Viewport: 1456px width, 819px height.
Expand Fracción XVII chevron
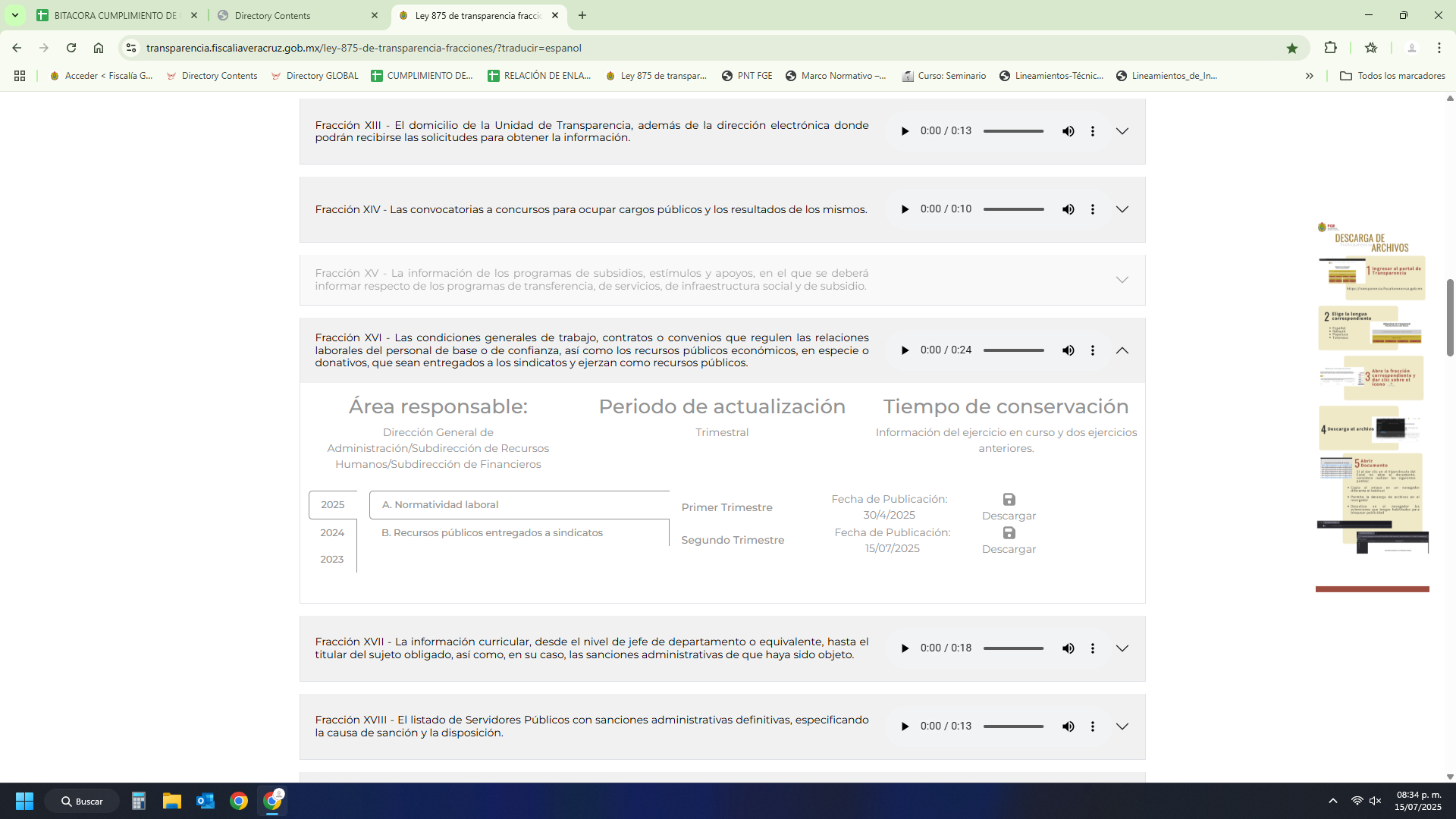point(1122,648)
